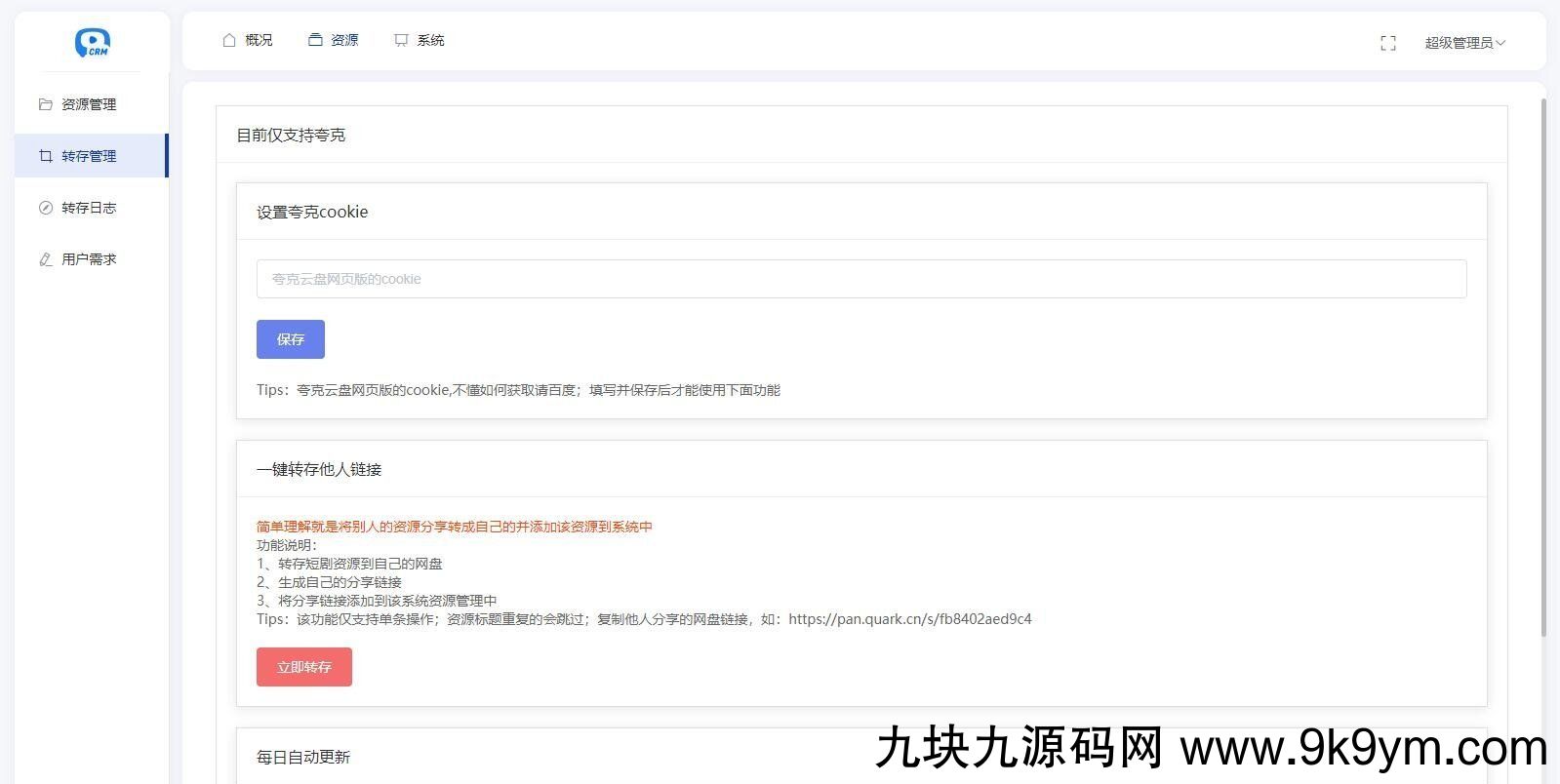Open 转存日志 sidebar item
The width and height of the screenshot is (1560, 784).
pos(91,208)
